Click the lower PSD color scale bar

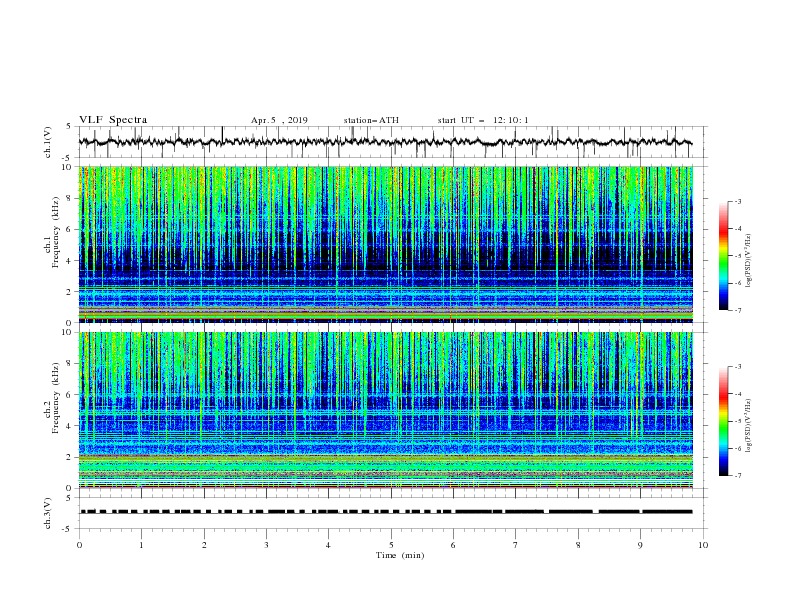(x=724, y=421)
